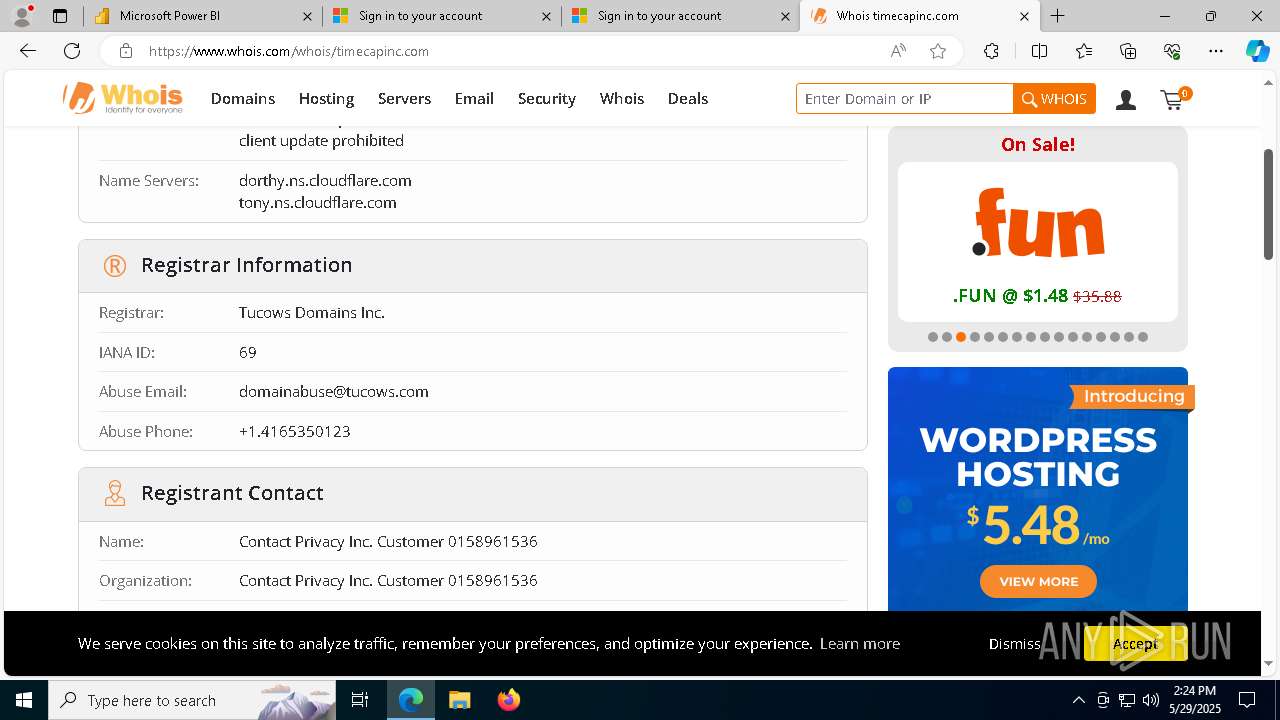Dismiss the cookie banner
1280x720 pixels.
1014,643
